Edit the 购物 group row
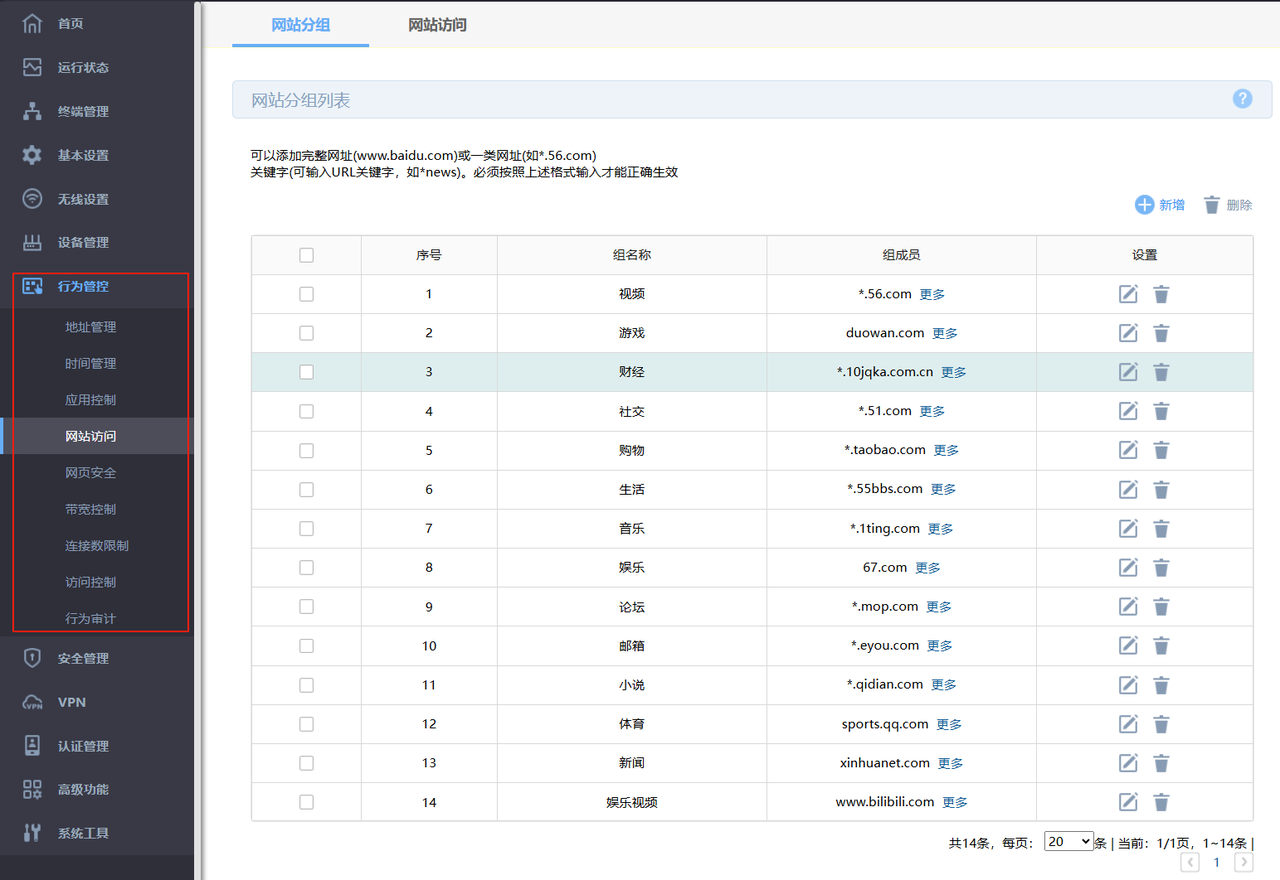 (x=1128, y=450)
